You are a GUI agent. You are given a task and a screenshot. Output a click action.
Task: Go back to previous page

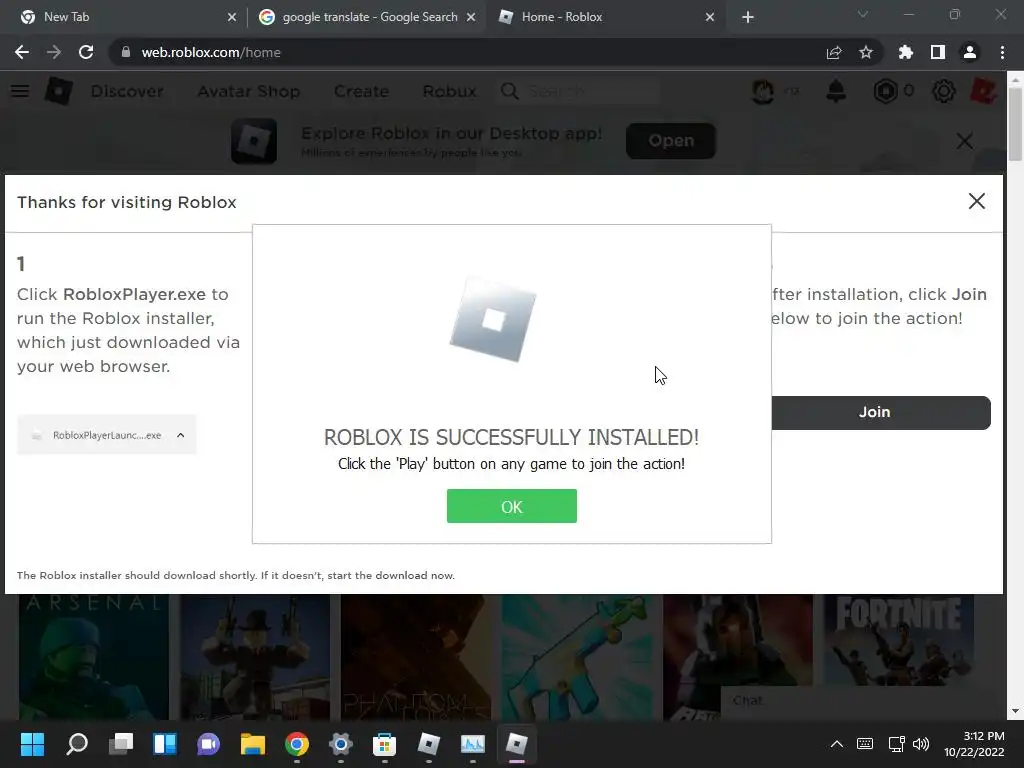pos(22,52)
